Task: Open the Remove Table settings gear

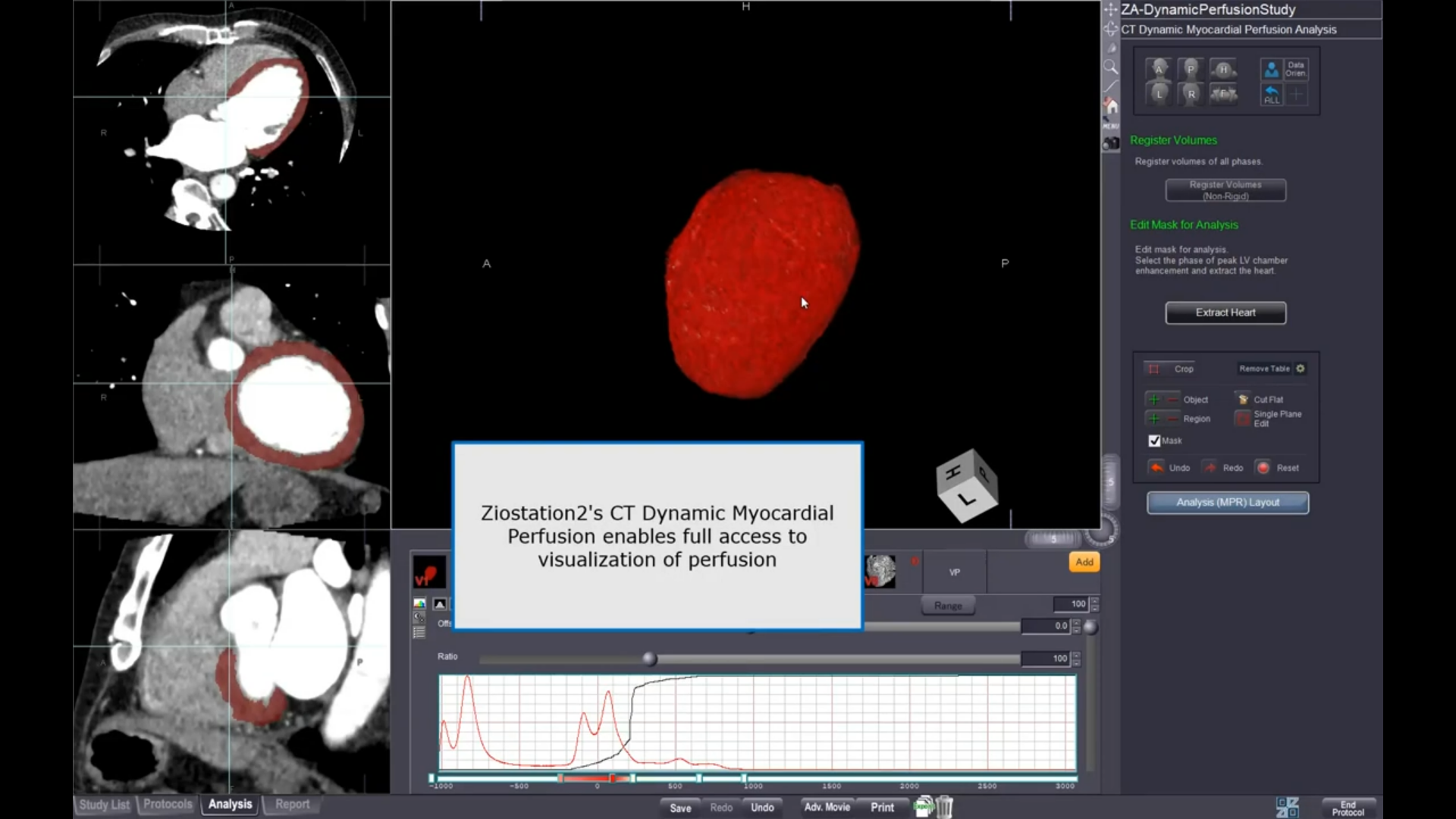Action: [1301, 369]
